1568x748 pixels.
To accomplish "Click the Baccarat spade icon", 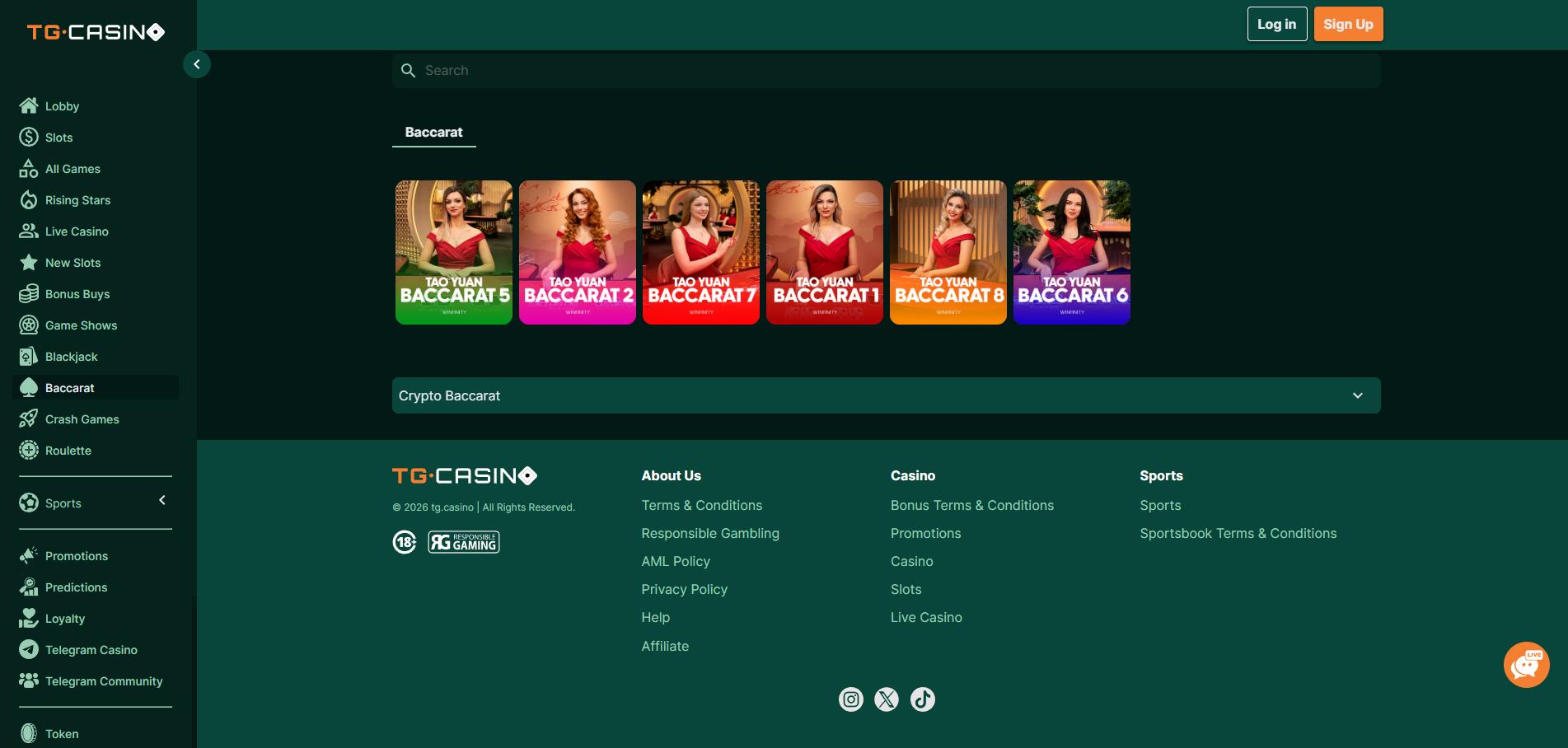I will point(29,387).
